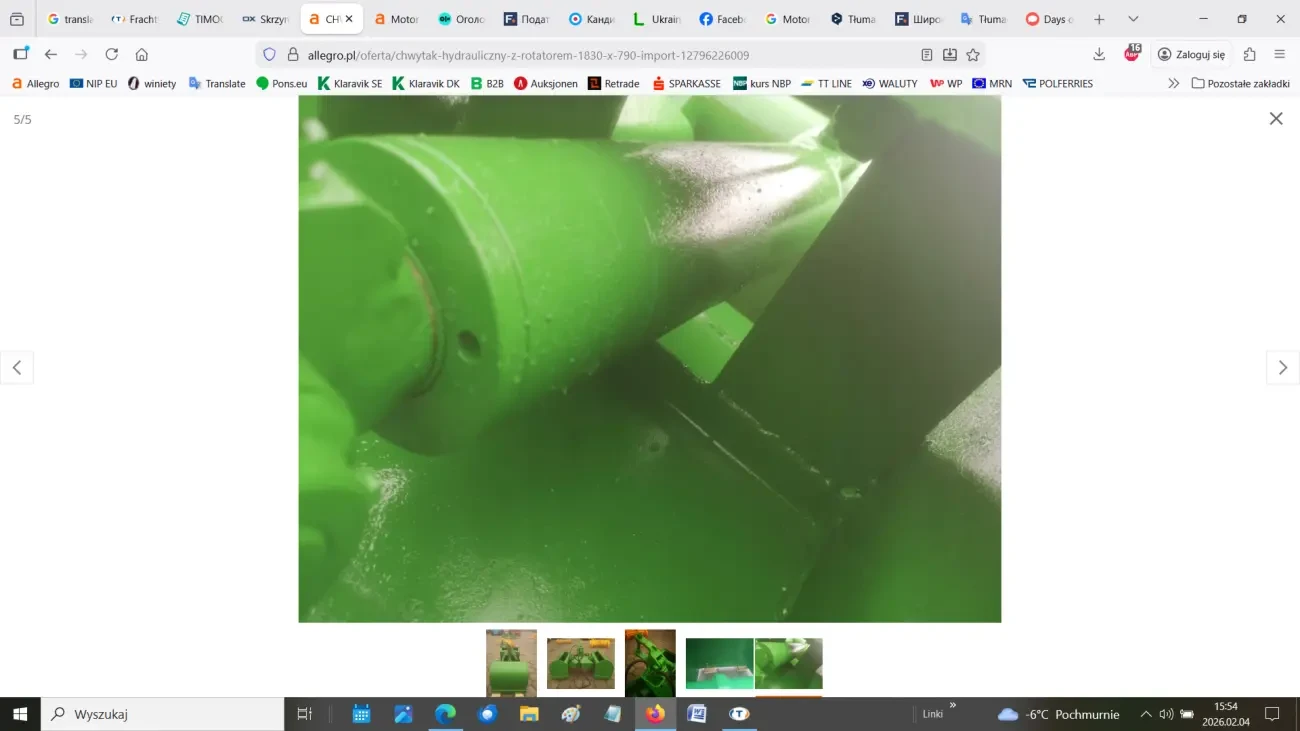
Task: Close the image gallery viewer
Action: click(1275, 119)
